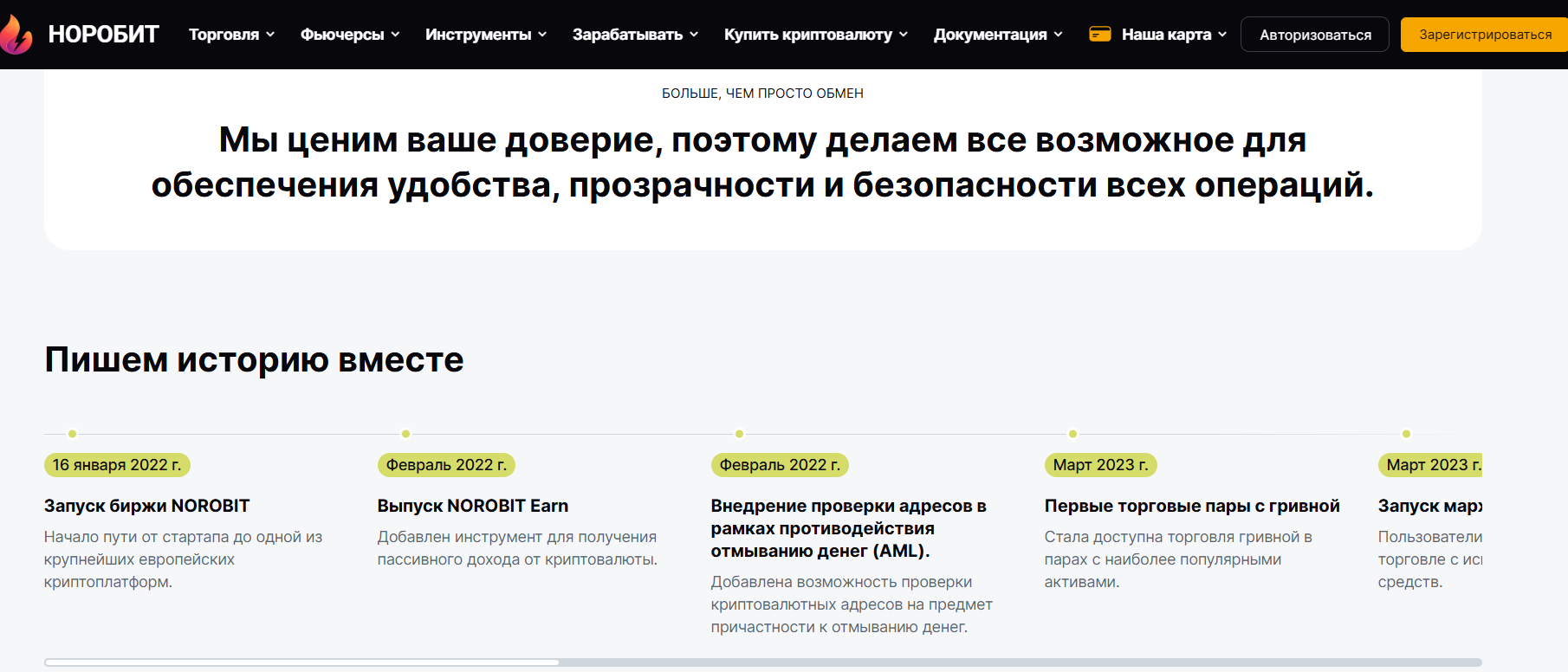Click the NOROBIT flame logo icon
This screenshot has height=672, width=1568.
click(16, 35)
